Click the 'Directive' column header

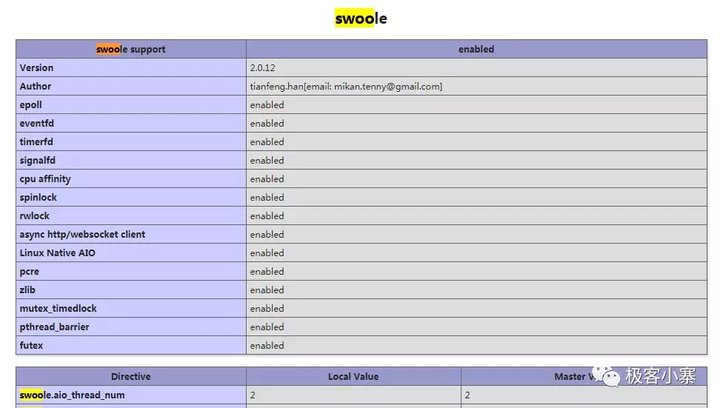[x=131, y=376]
